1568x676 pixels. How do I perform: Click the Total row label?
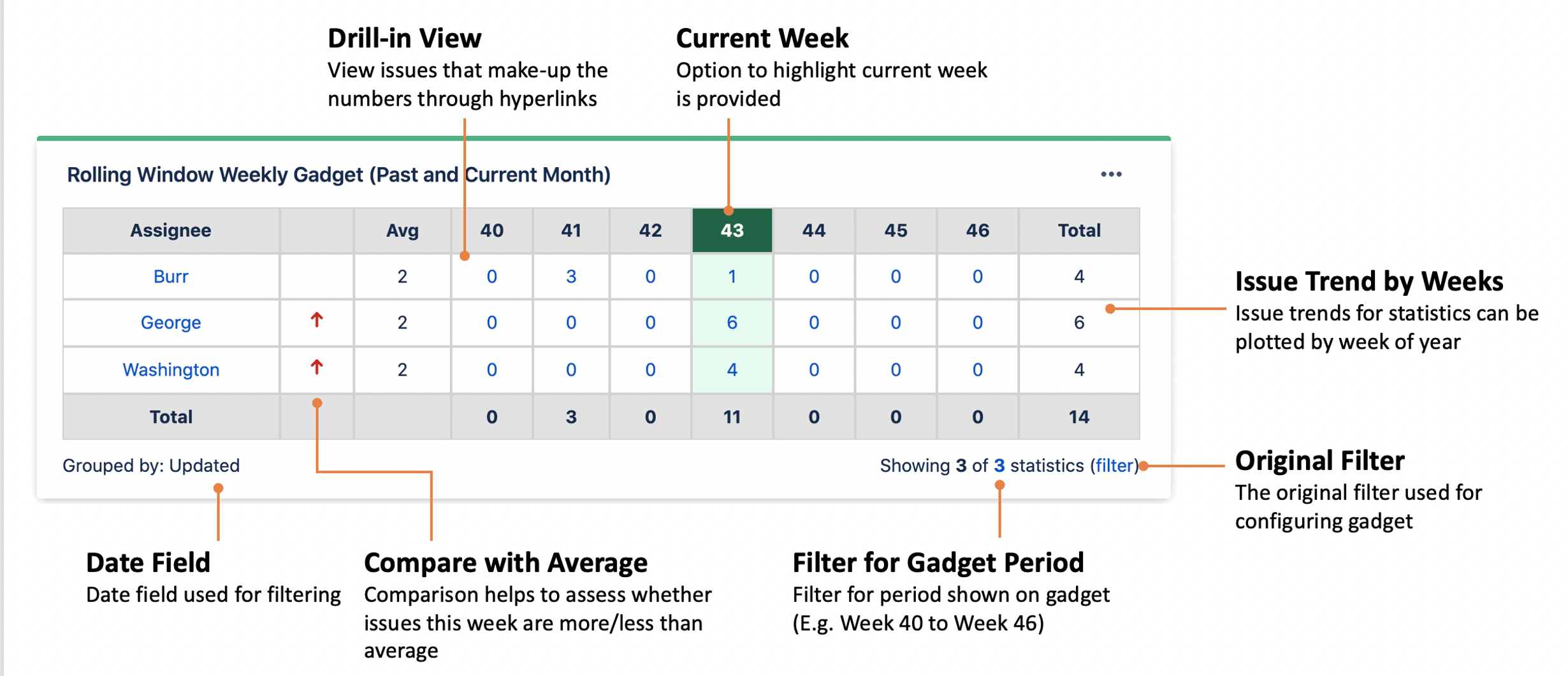171,416
